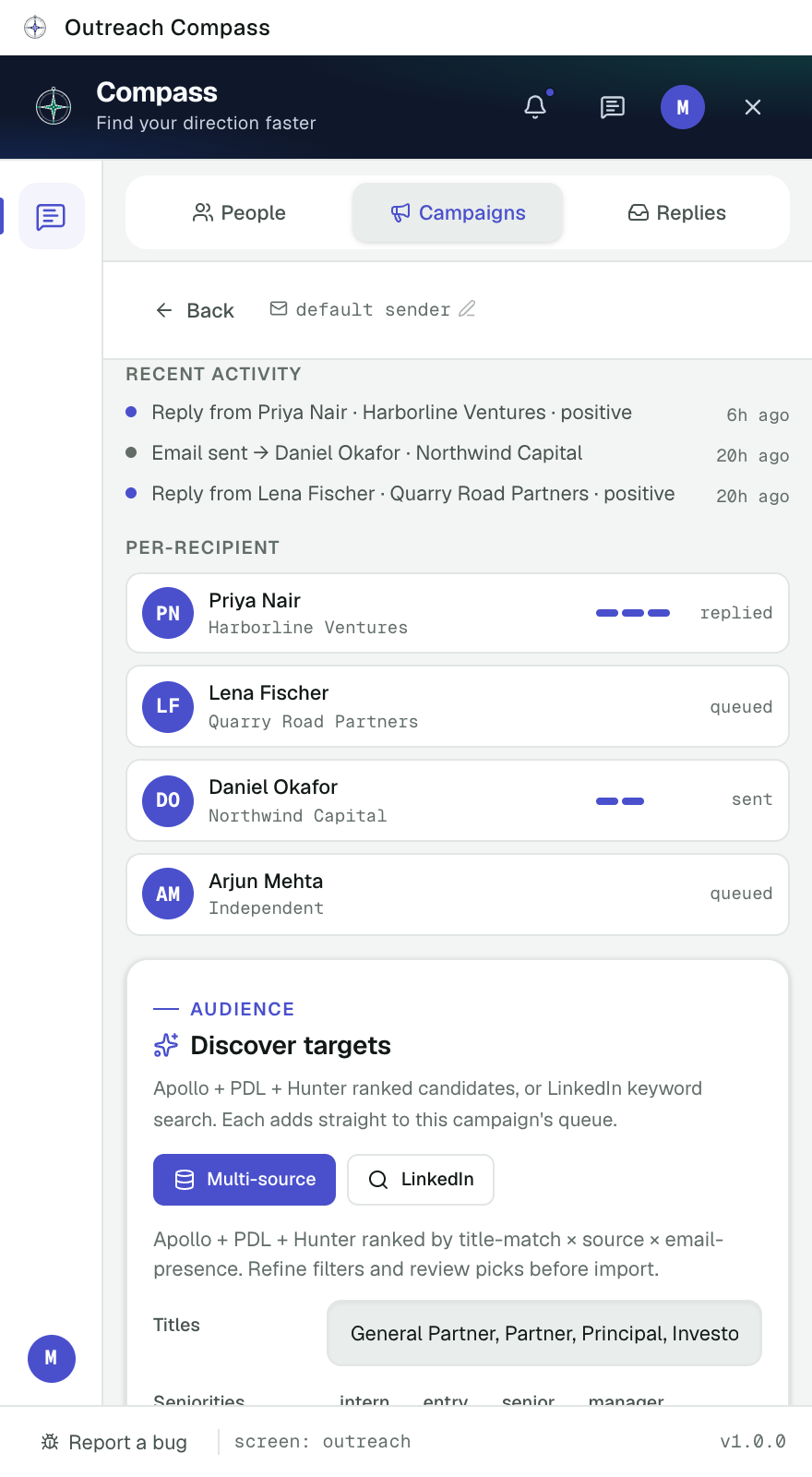Click the Compass logo in dark header
This screenshot has height=1477, width=812.
[54, 107]
